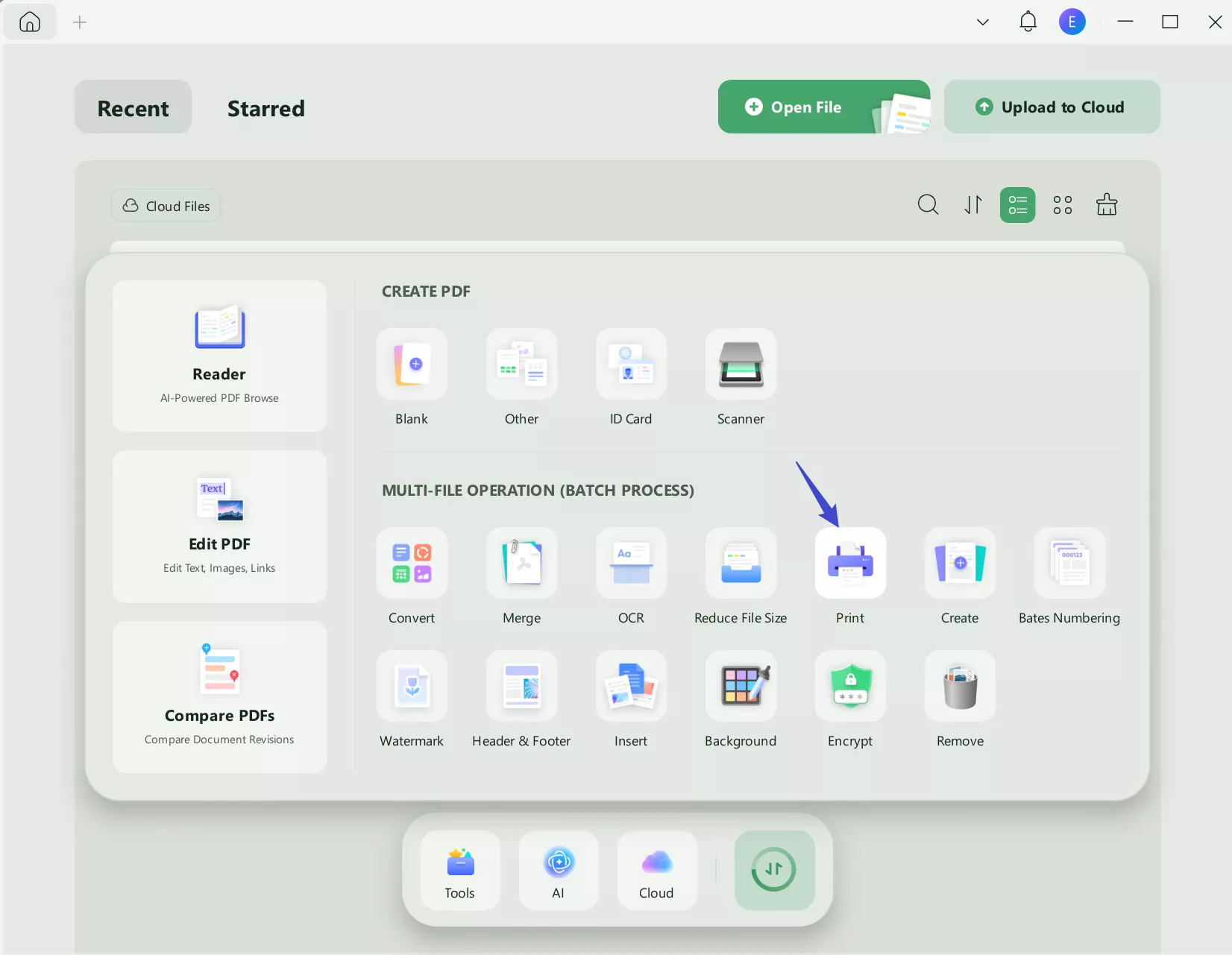Viewport: 1232px width, 955px height.
Task: Open the Edit PDF card
Action: point(219,526)
